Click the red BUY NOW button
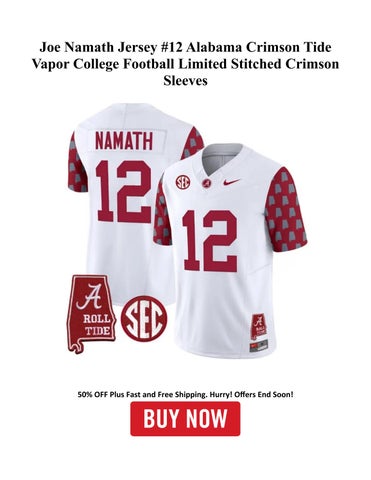 (x=185, y=419)
